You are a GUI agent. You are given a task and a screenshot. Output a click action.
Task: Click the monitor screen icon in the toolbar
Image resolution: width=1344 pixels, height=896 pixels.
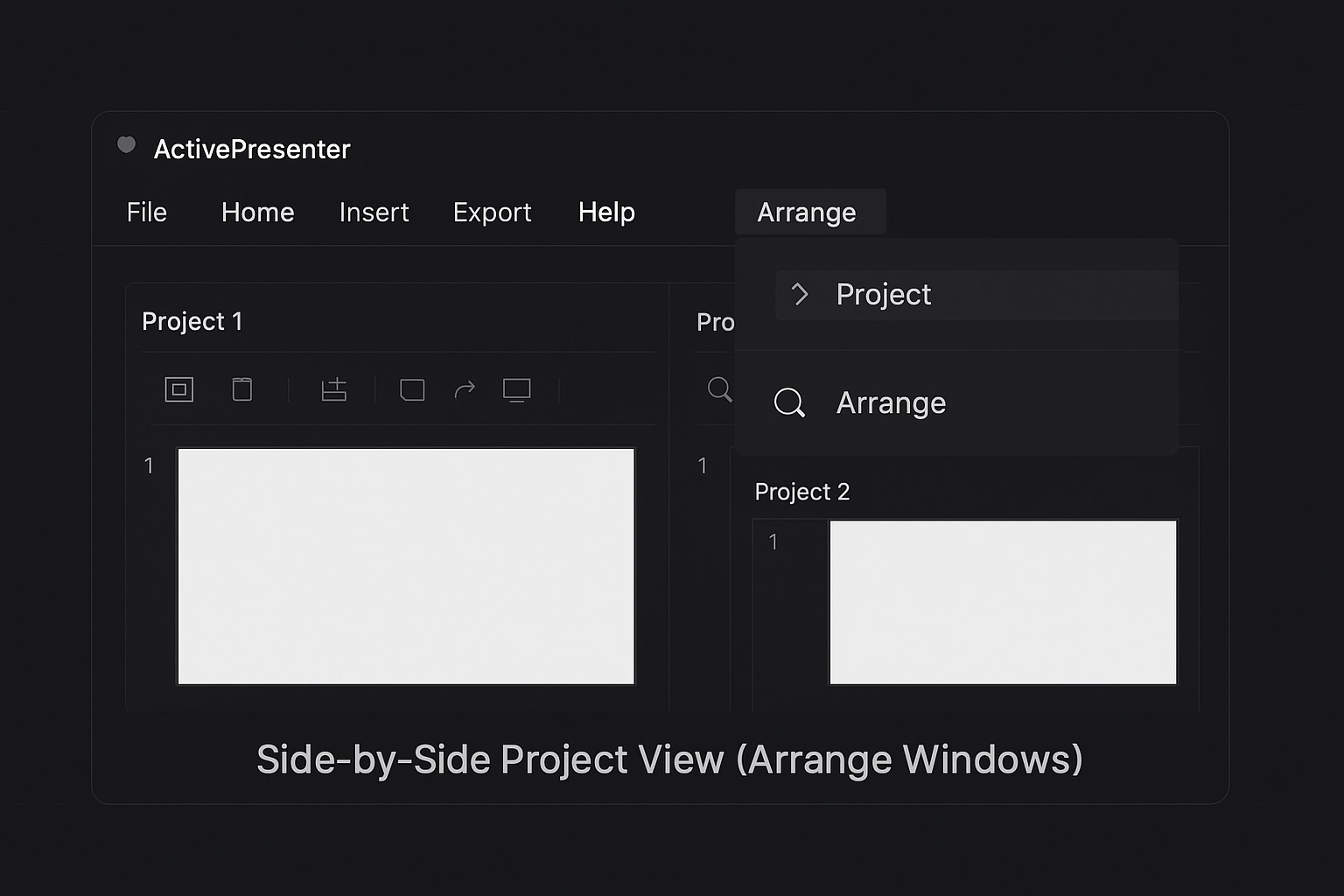point(516,389)
